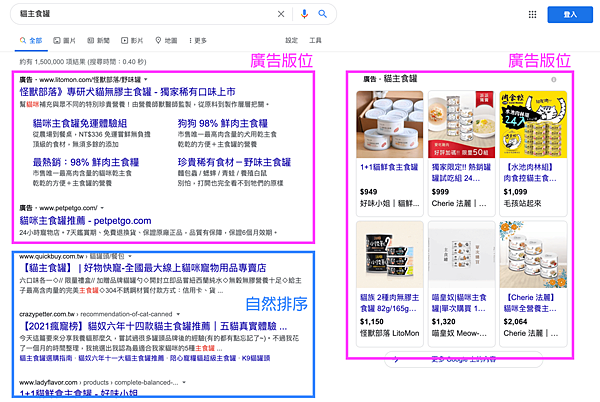Click the 更多 Google 上的內容 button

[463, 360]
